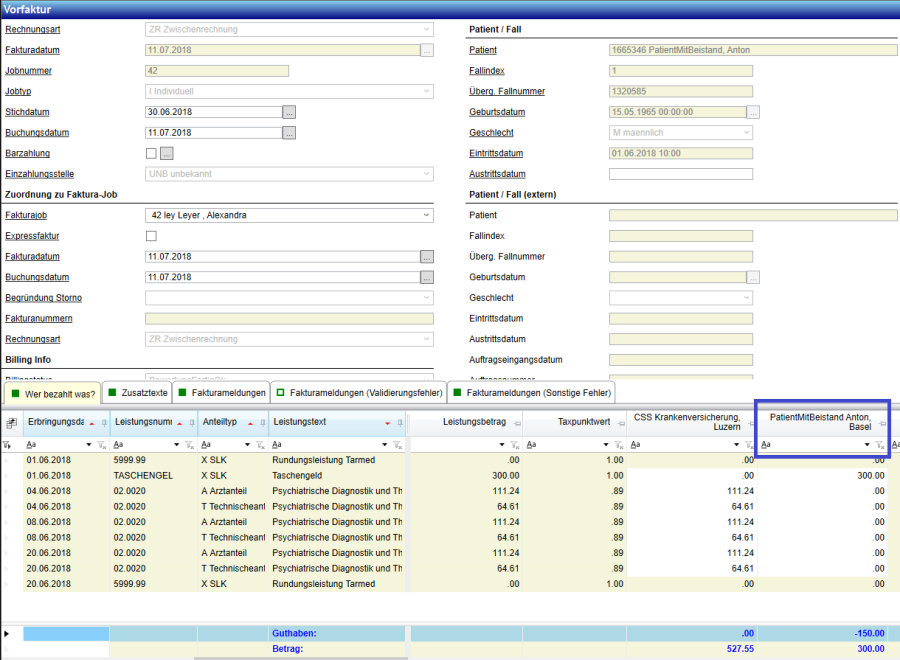Expand the Fakturajob dropdown
This screenshot has width=900, height=660.
pos(427,215)
